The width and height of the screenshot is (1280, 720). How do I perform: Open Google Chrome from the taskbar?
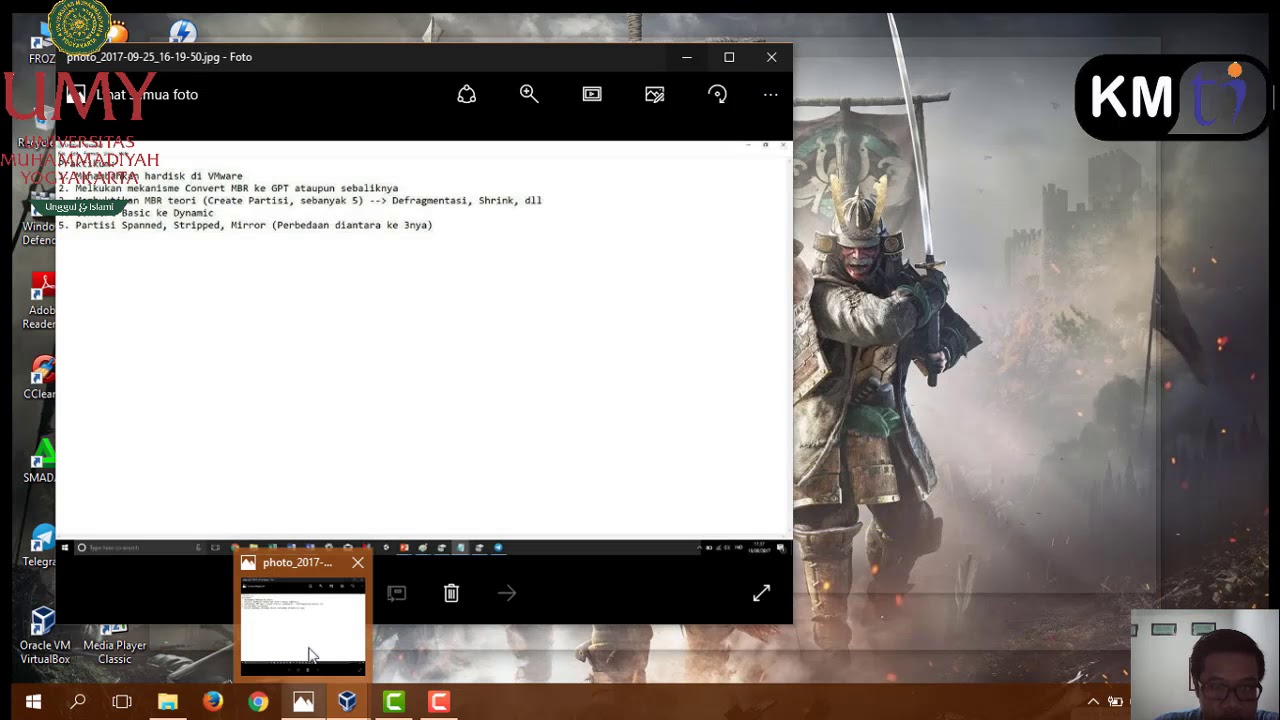tap(258, 702)
